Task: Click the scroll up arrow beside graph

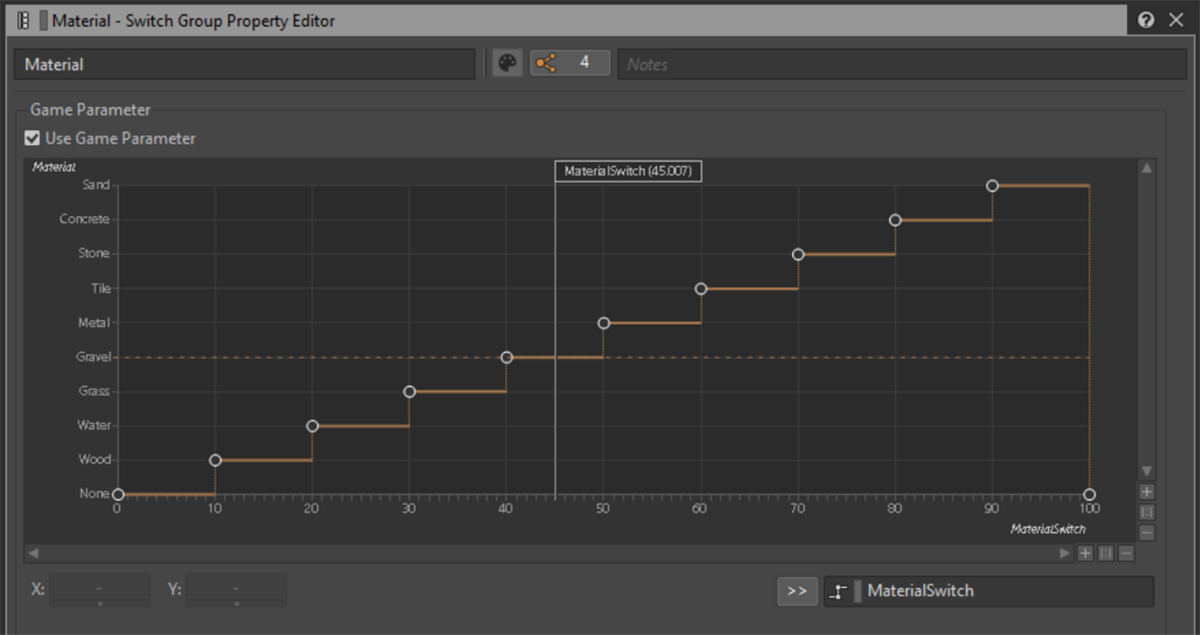Action: point(1147,168)
